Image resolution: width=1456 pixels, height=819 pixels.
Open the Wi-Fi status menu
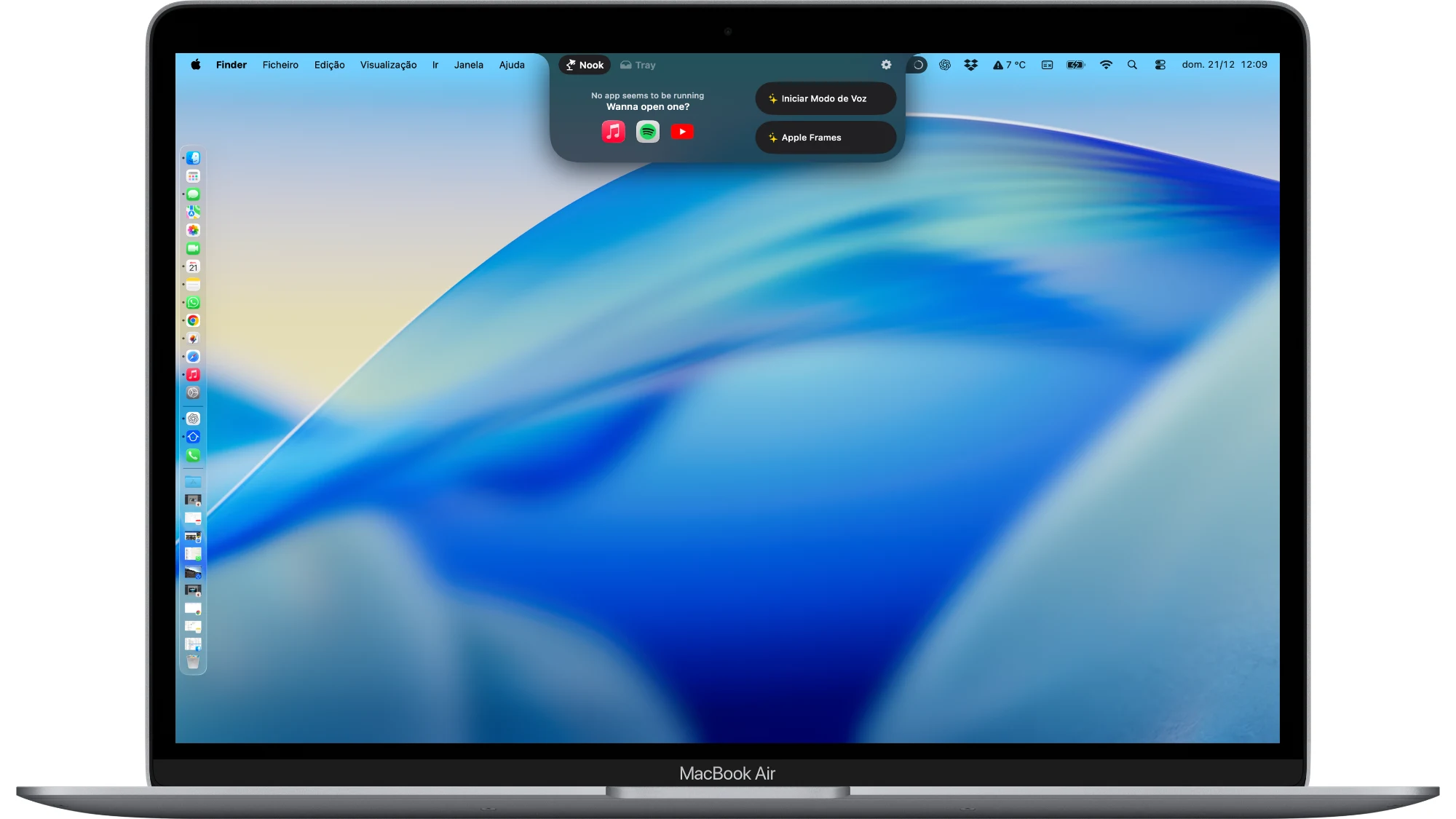coord(1106,65)
